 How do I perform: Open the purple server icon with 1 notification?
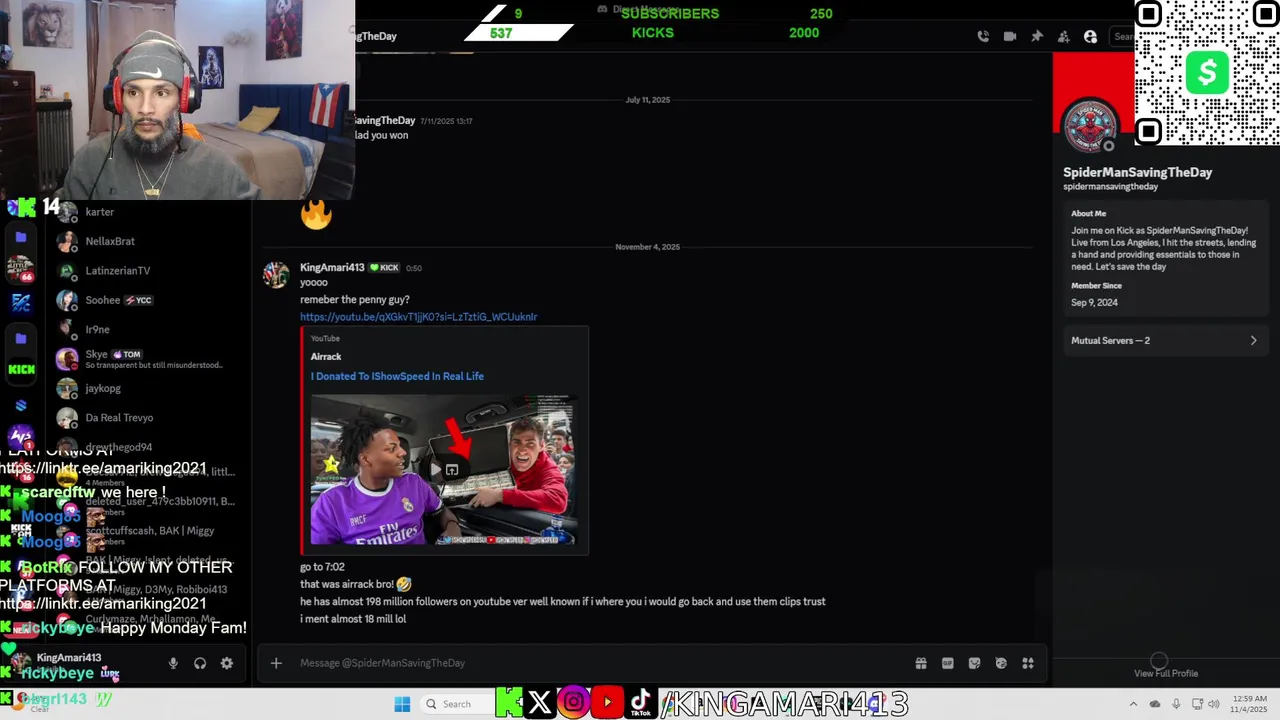[21, 437]
